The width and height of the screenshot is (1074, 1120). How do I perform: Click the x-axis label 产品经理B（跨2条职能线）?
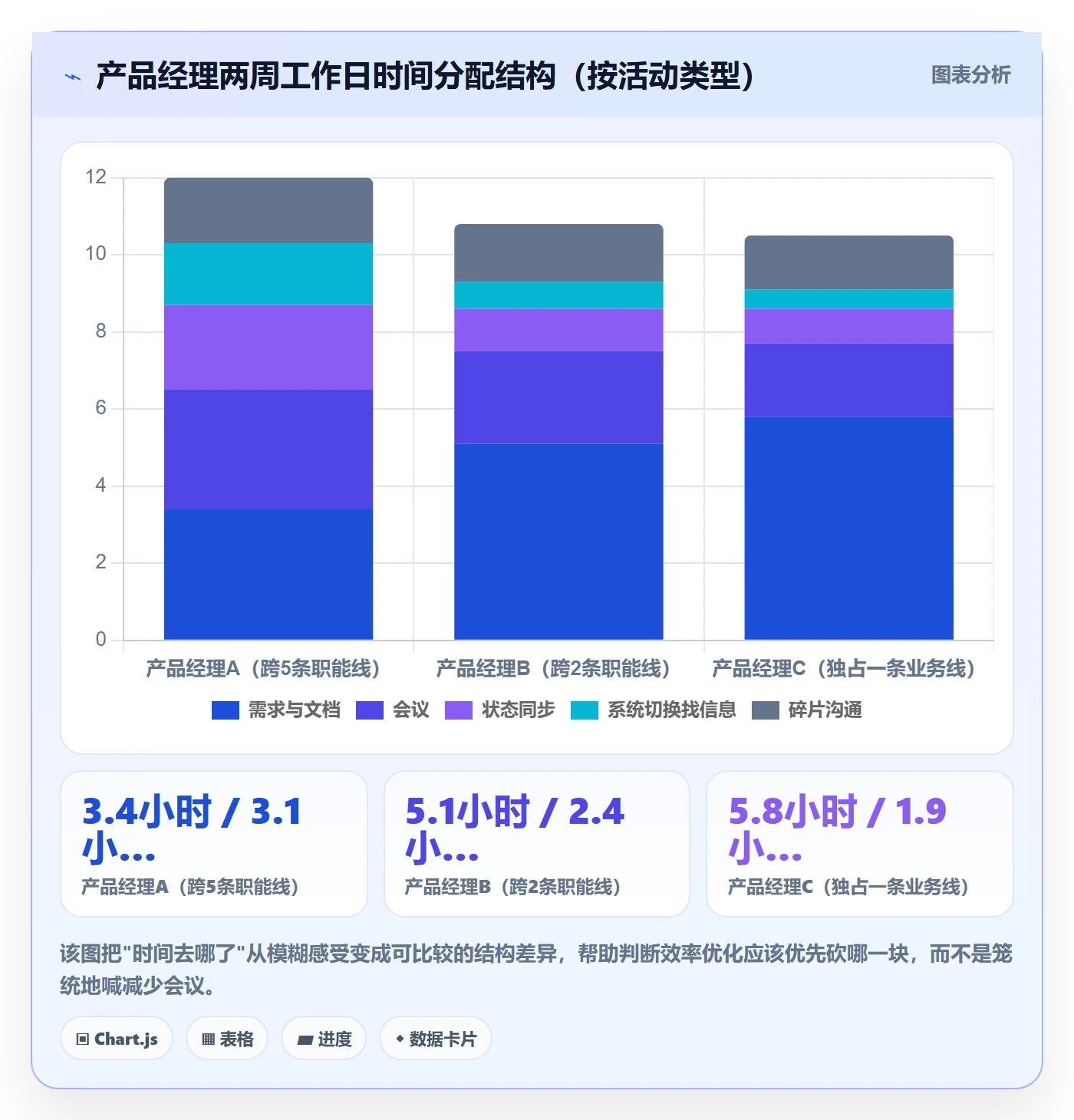[x=553, y=669]
